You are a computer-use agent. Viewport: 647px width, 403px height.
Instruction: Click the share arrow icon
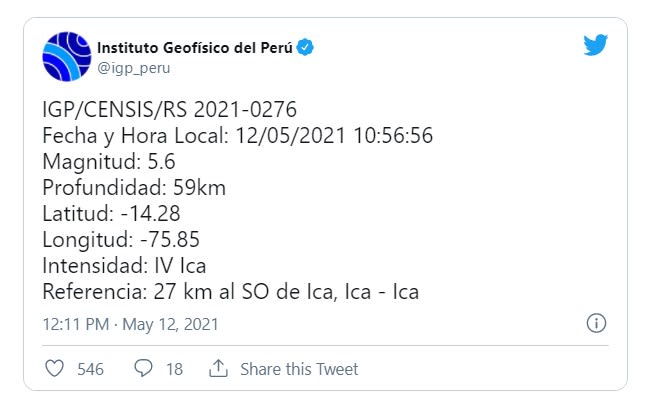pyautogui.click(x=218, y=369)
